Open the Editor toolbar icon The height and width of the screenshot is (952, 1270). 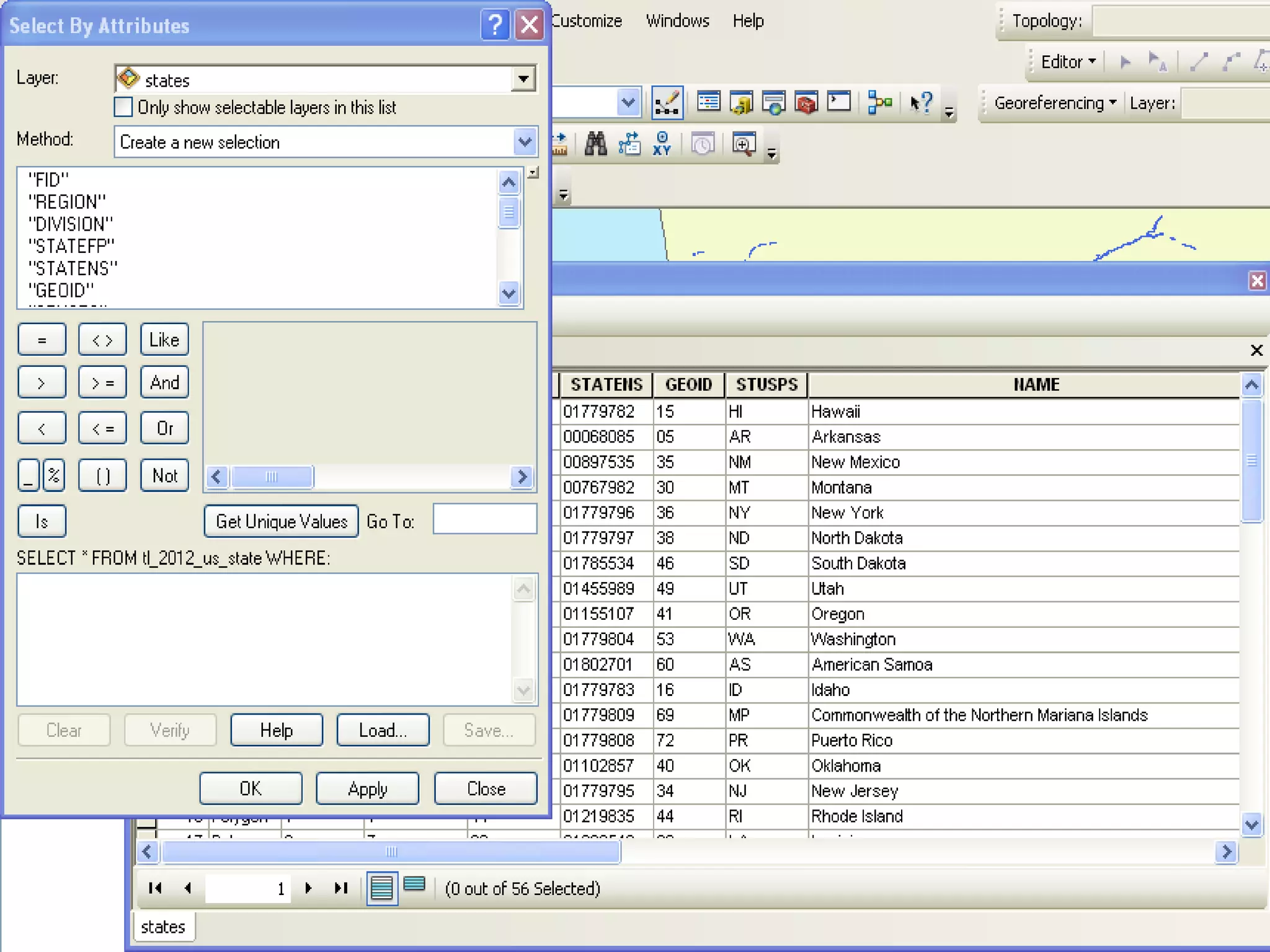[667, 103]
